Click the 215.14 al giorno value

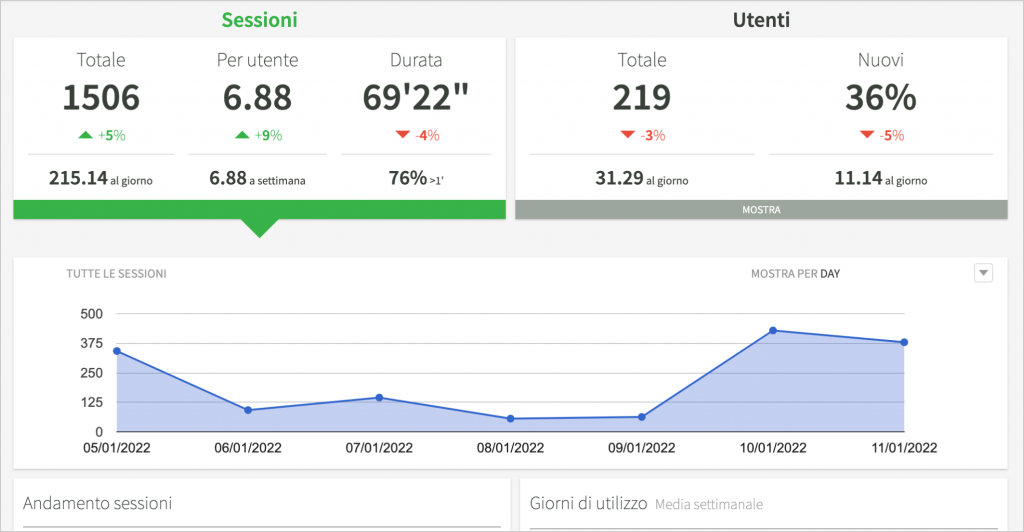coord(101,178)
